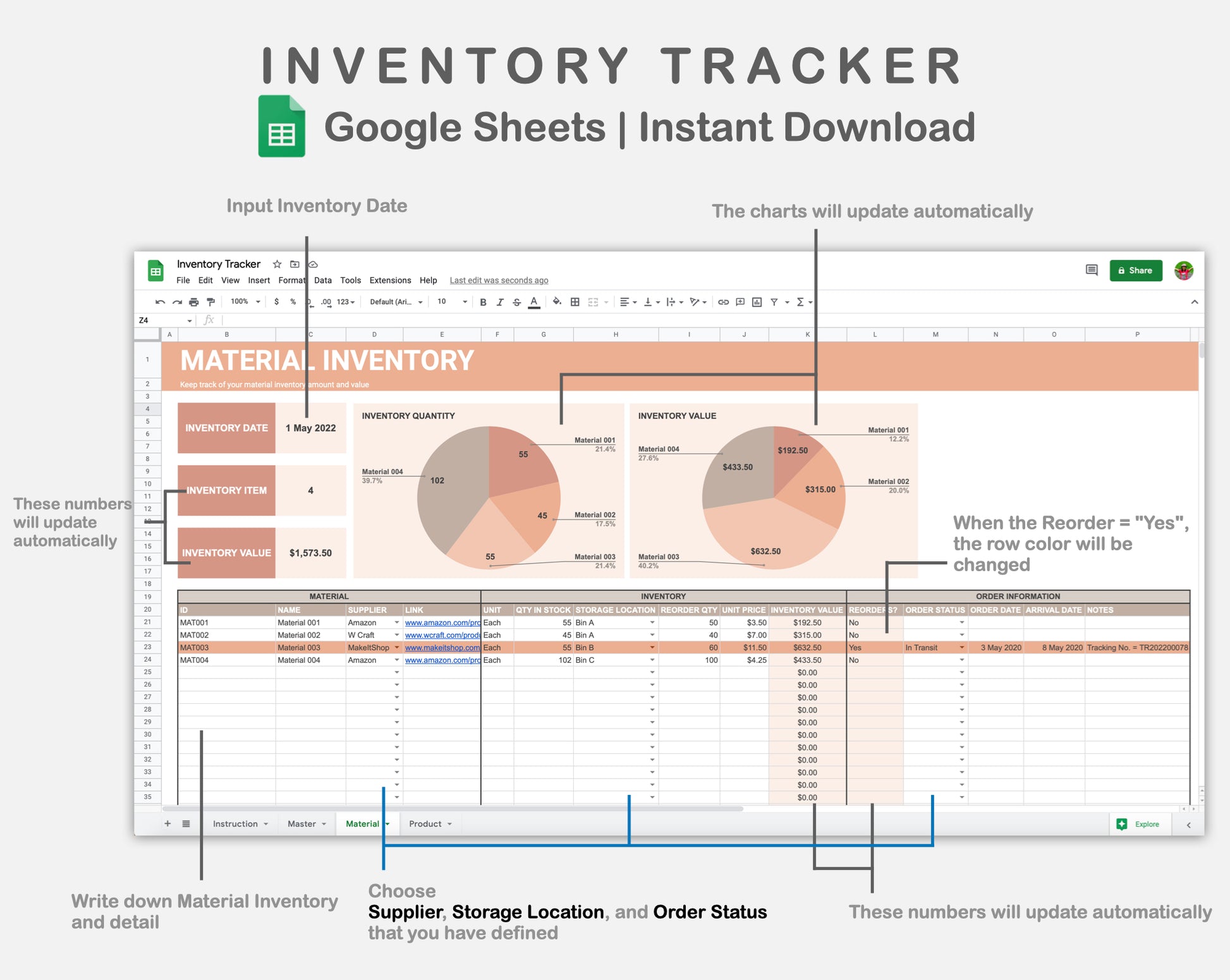Open In Transit order status dropdown
Screen dimensions: 1230x980
pos(961,648)
